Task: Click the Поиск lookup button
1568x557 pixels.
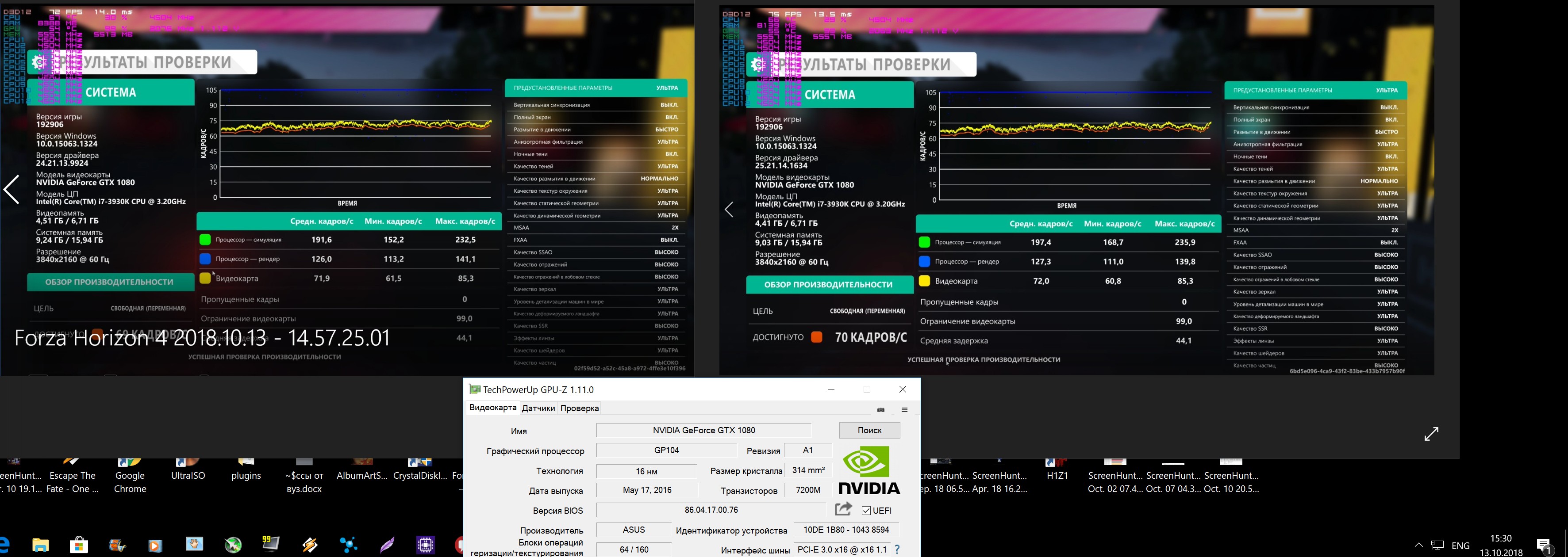Action: click(x=869, y=431)
